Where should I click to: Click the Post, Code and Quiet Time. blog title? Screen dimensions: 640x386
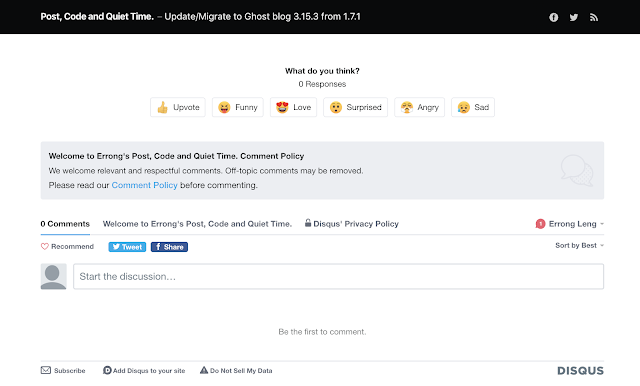(97, 17)
